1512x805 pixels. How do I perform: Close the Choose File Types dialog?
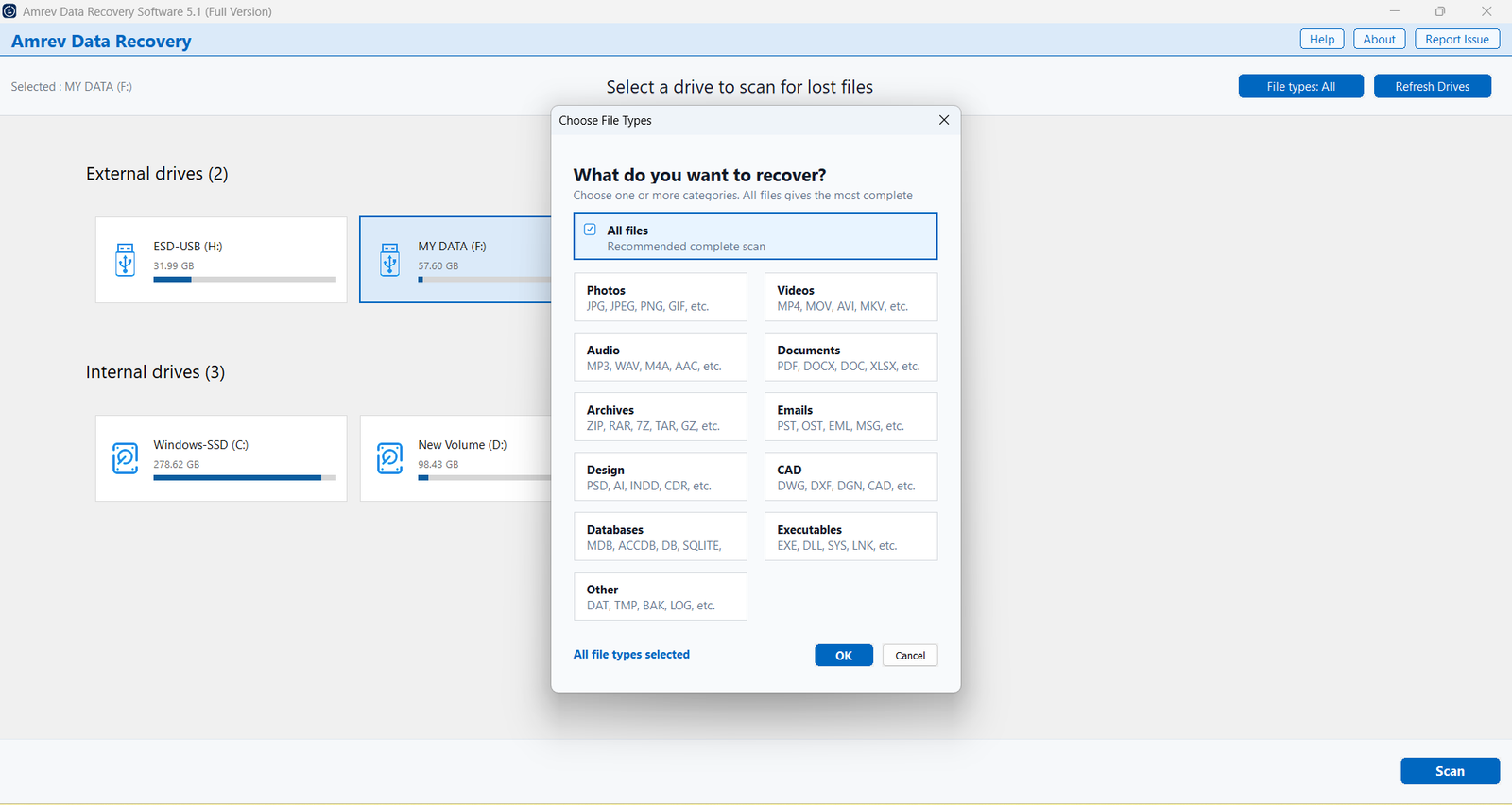943,120
